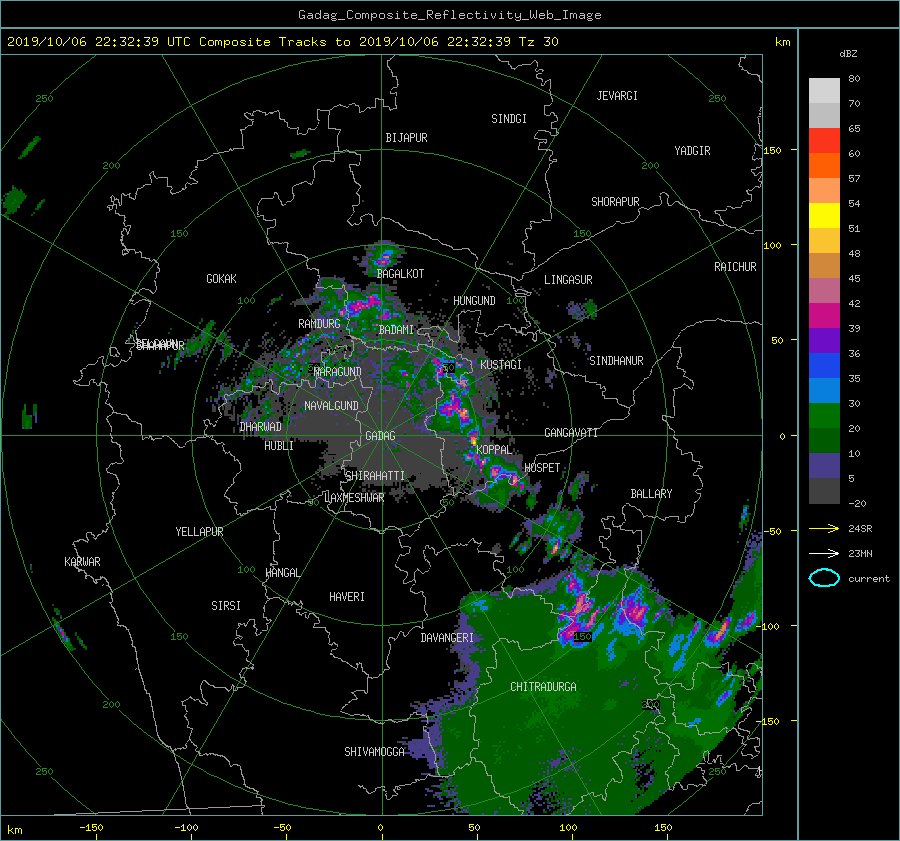Click the SHORAPUR city label
Screen dimensions: 900x841
click(x=615, y=201)
